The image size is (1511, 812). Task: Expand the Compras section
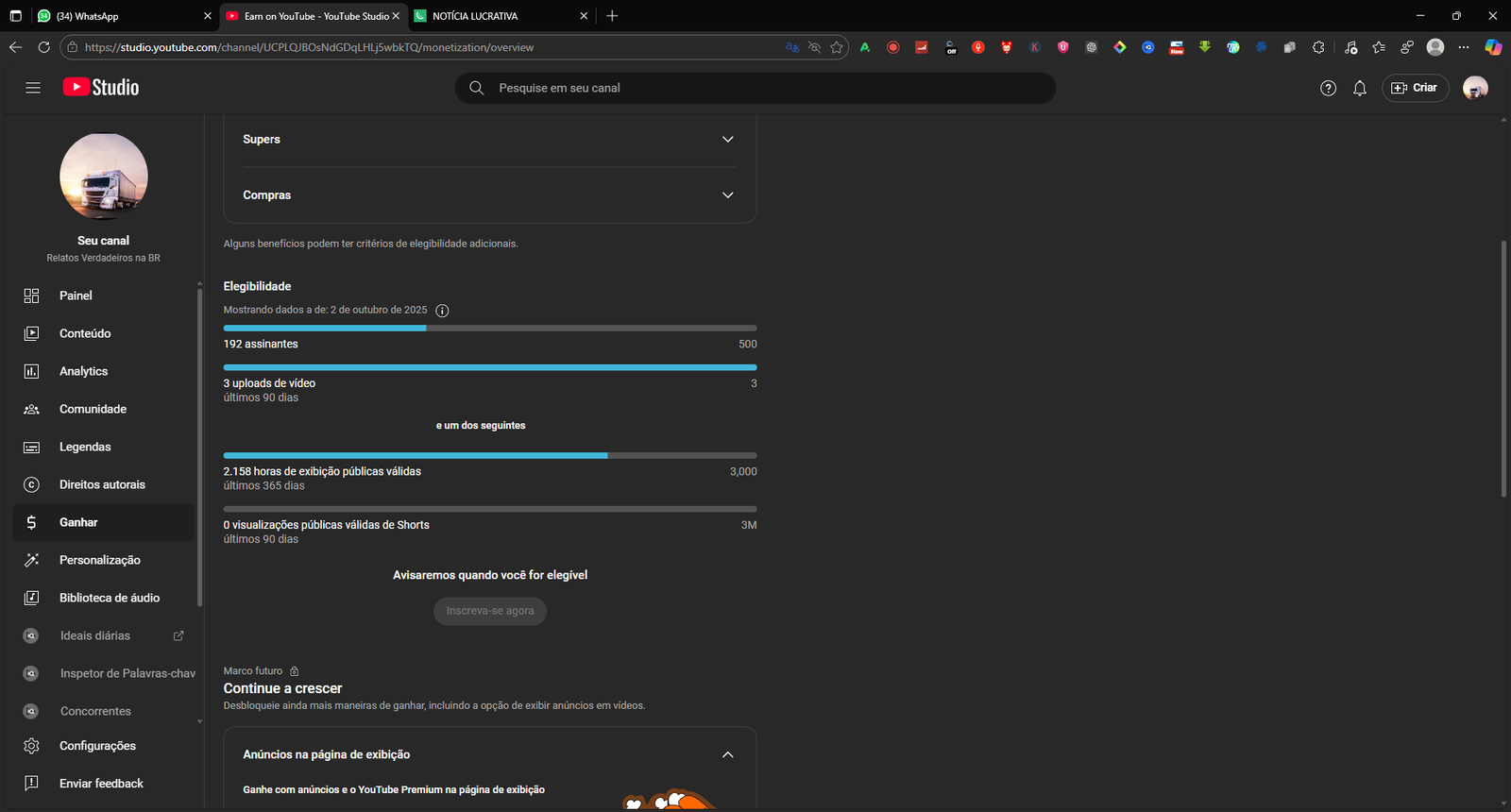pos(727,195)
